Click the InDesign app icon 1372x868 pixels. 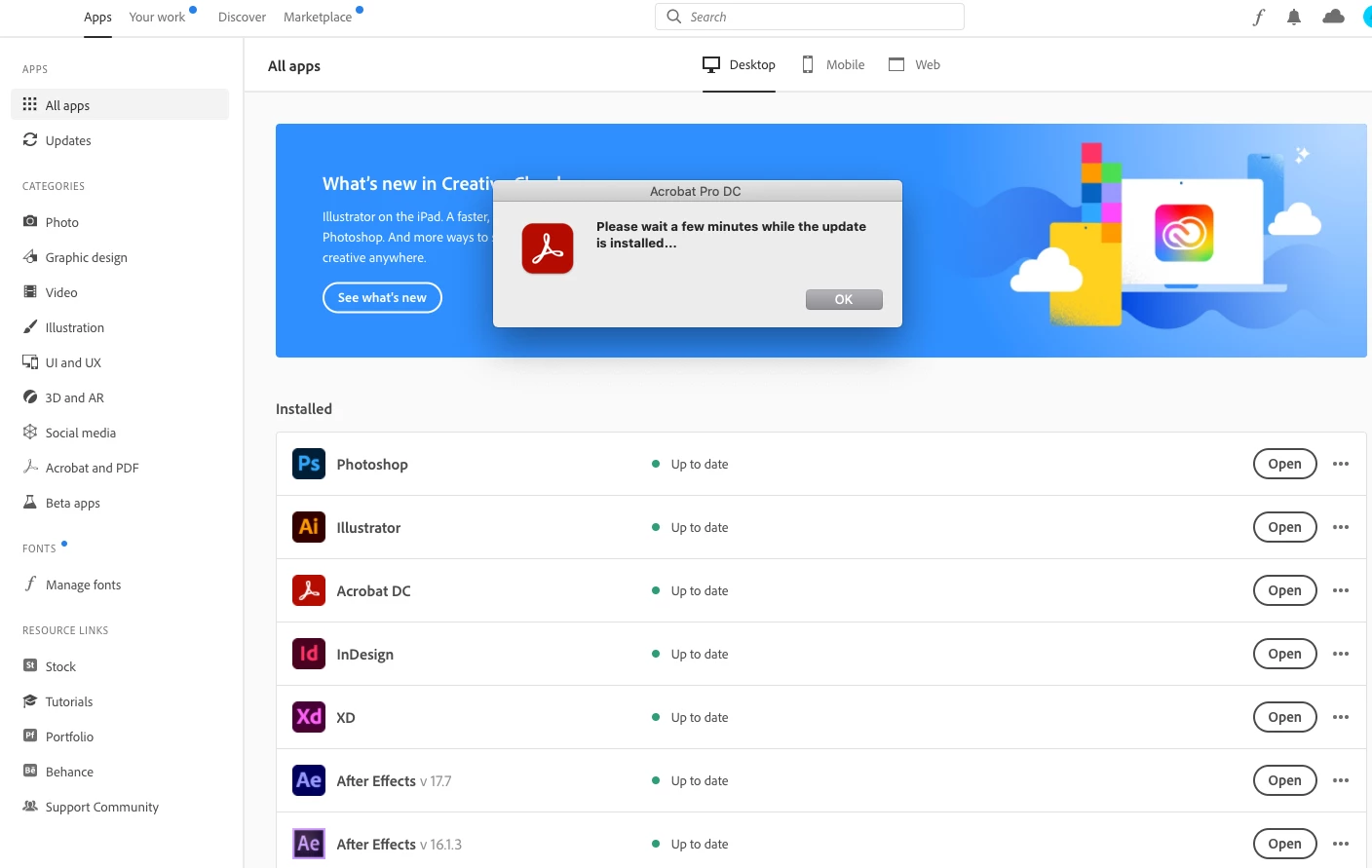309,654
